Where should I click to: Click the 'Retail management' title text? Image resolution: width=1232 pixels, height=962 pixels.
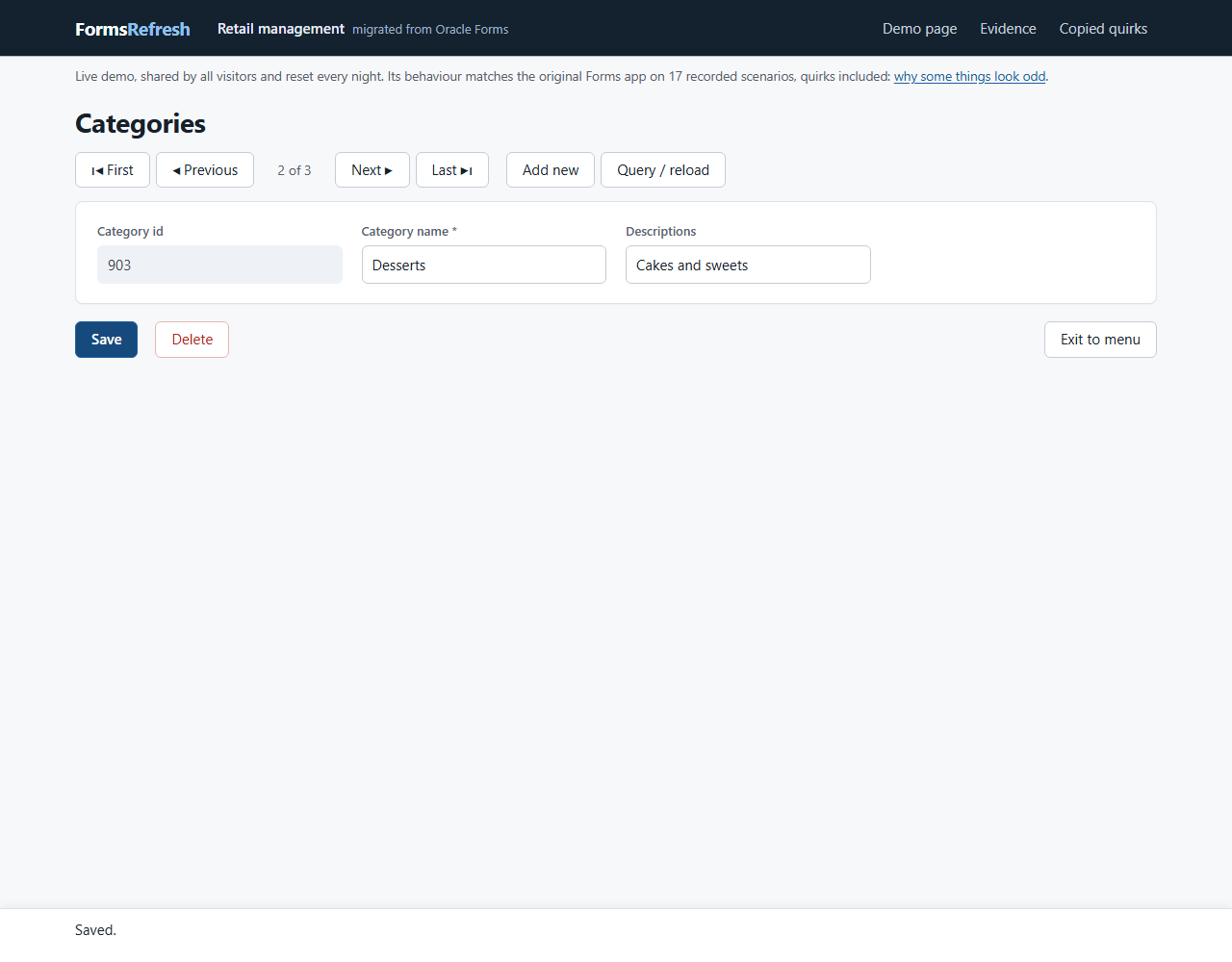click(281, 29)
